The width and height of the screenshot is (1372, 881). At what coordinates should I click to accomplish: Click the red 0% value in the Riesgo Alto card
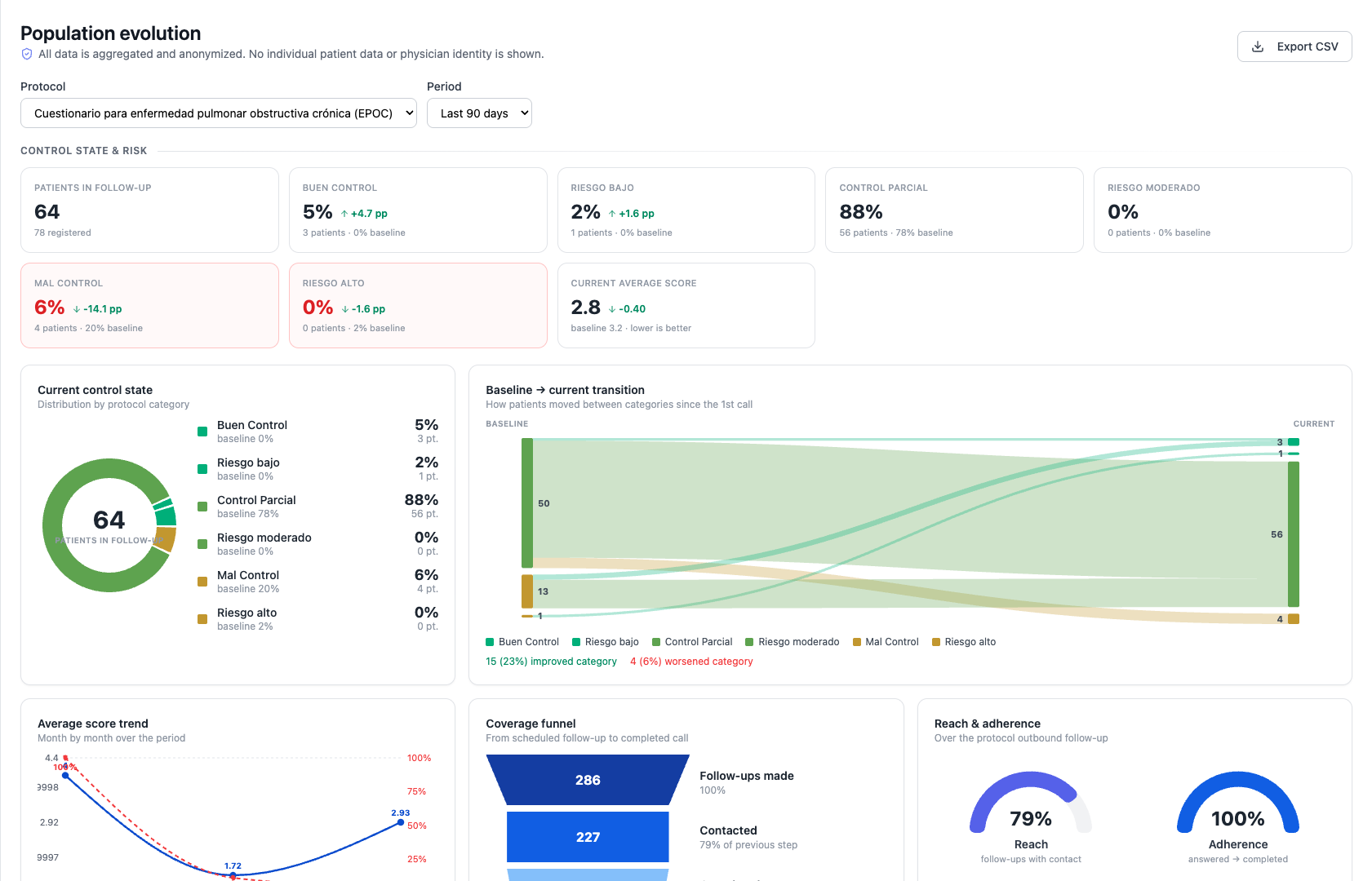coord(318,308)
